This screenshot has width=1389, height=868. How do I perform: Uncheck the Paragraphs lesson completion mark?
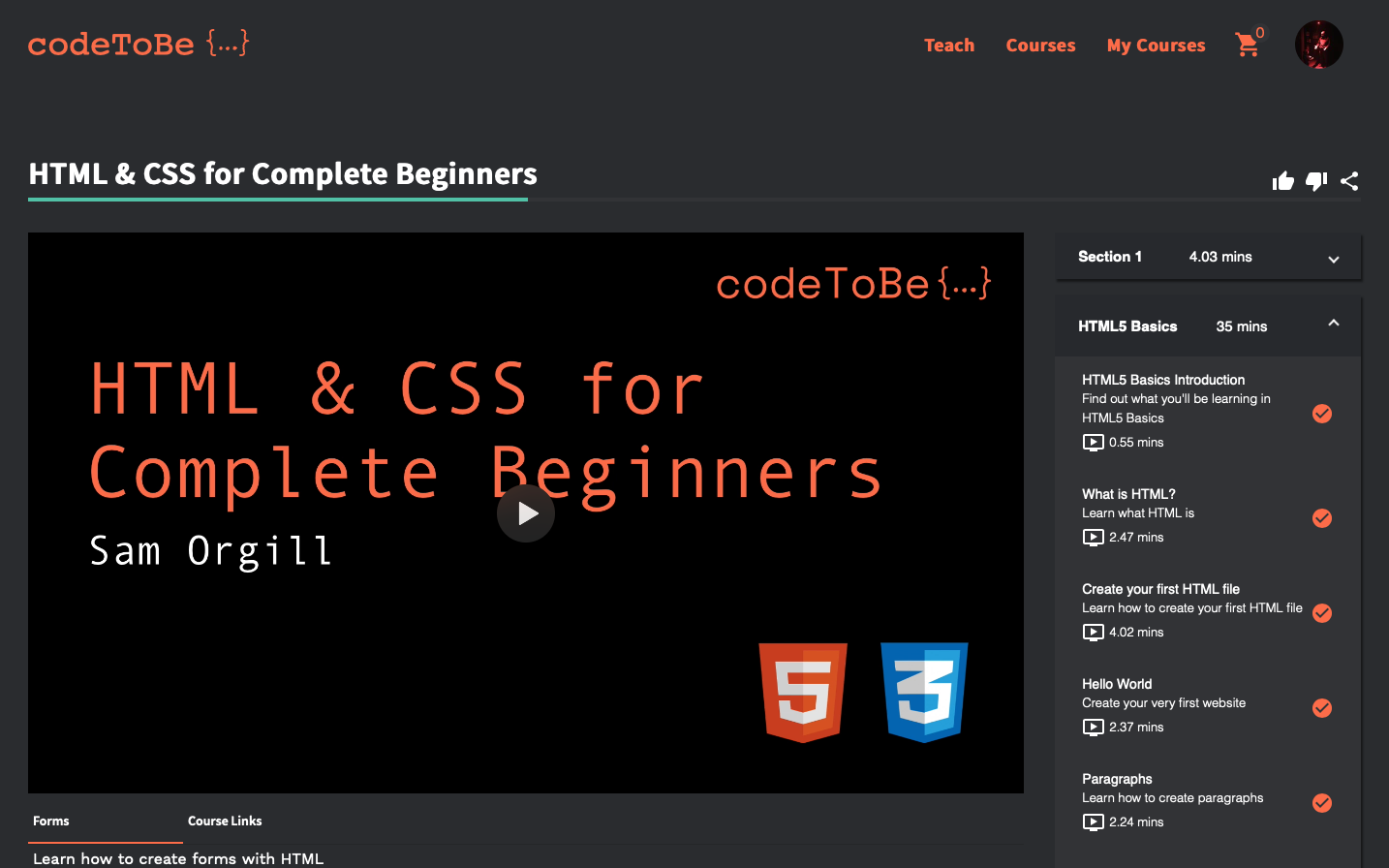[x=1322, y=803]
